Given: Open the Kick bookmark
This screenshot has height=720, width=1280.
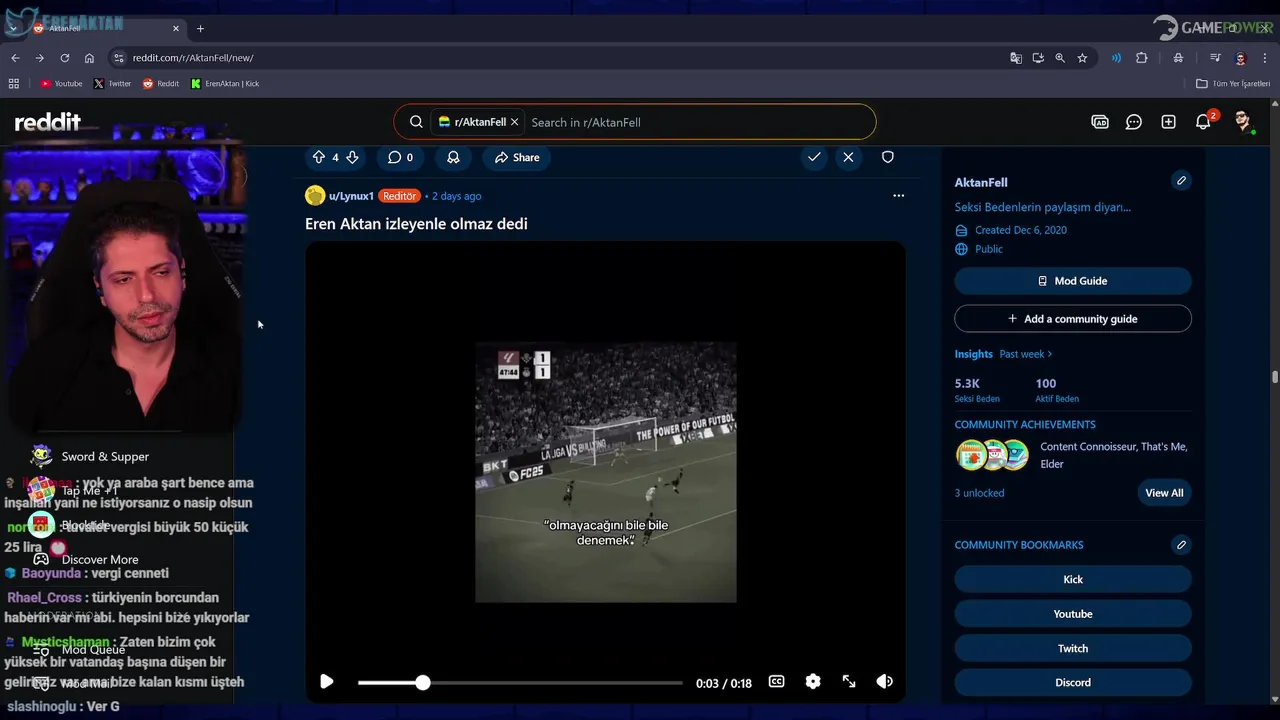Looking at the screenshot, I should [1073, 580].
